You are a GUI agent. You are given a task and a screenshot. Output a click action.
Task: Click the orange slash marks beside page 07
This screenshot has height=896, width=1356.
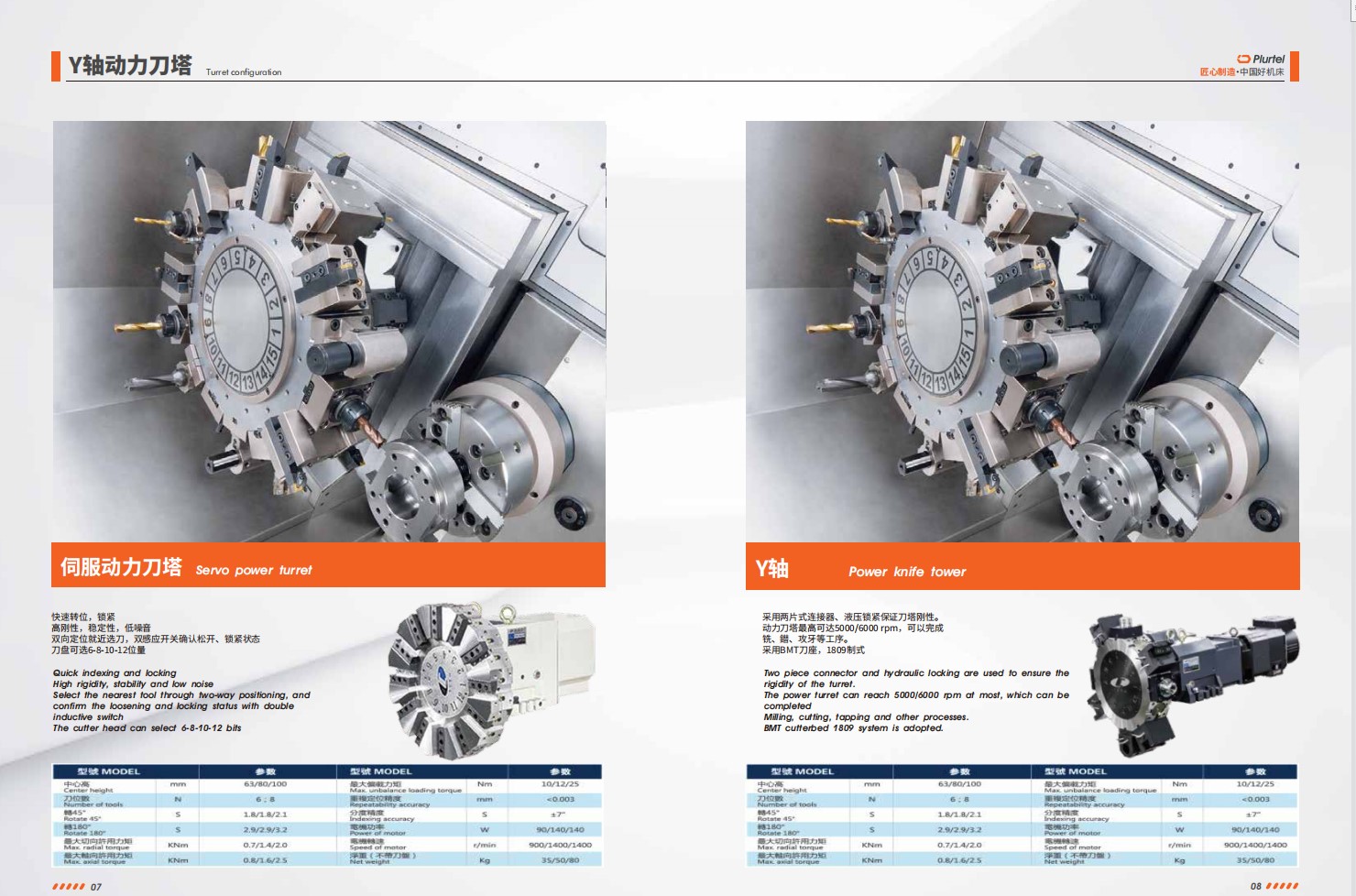69,886
